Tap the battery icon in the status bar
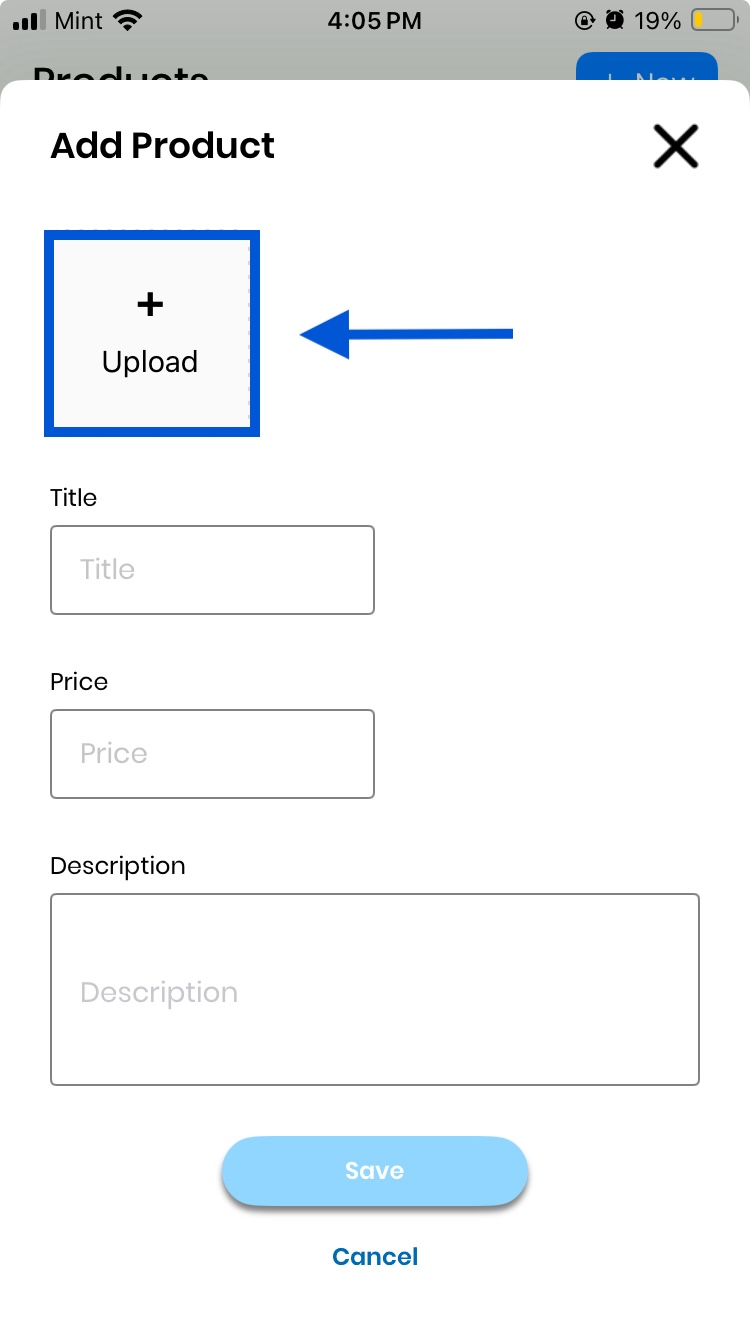Screen dimensions: 750x1334 [x=713, y=20]
